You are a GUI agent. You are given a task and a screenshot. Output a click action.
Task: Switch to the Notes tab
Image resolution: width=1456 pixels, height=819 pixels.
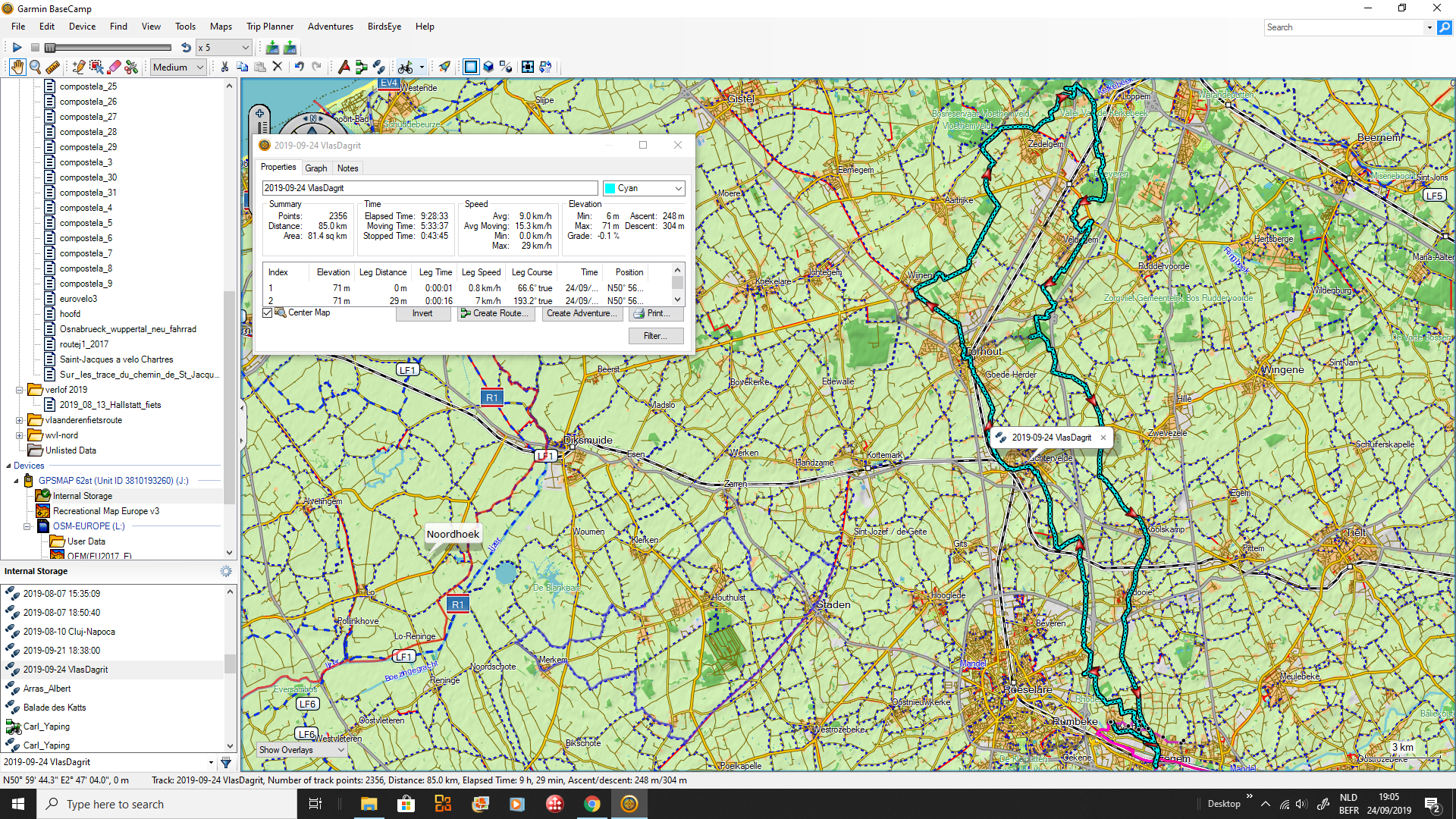point(348,168)
